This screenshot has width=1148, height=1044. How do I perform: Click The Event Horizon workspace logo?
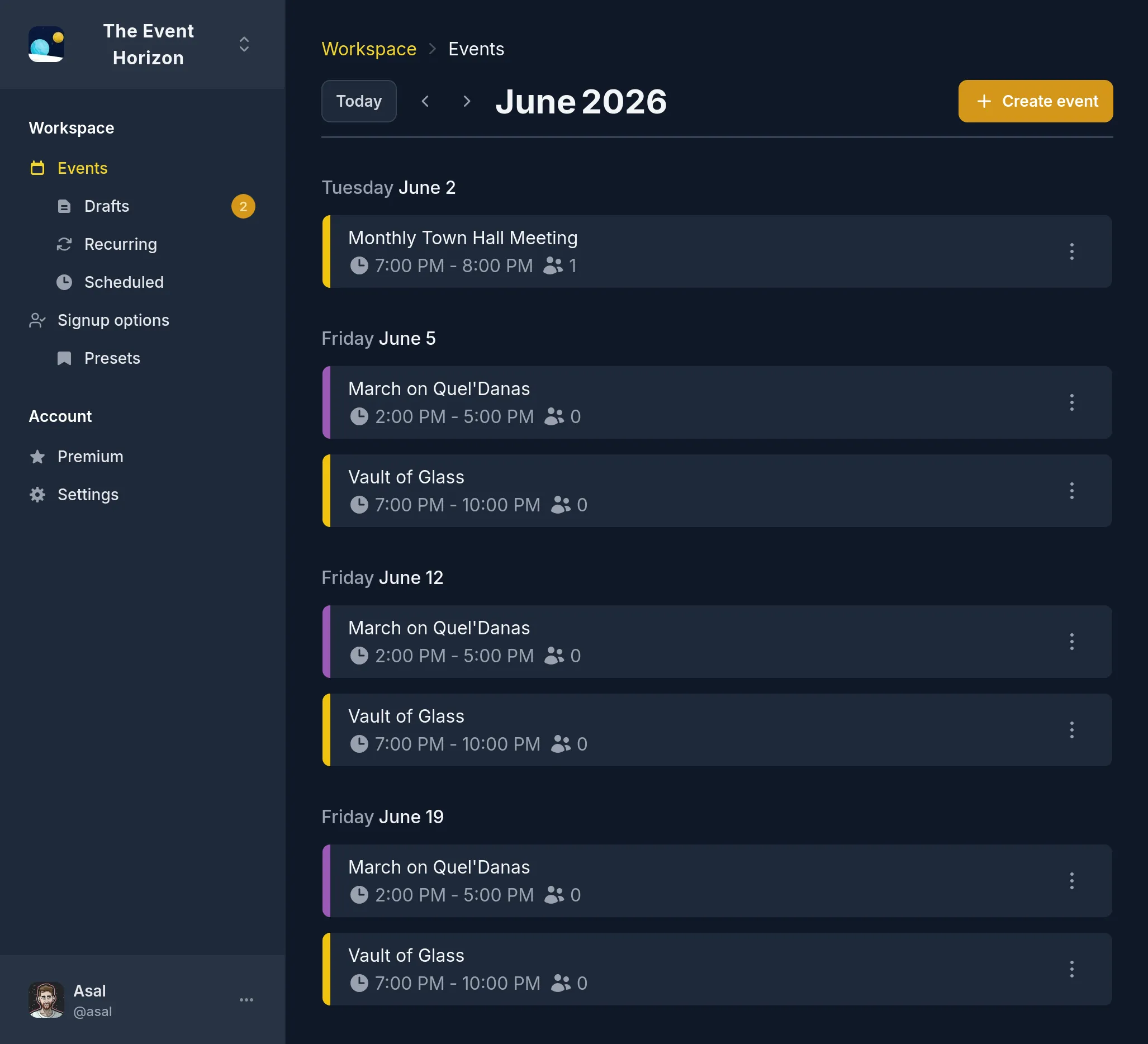point(46,44)
